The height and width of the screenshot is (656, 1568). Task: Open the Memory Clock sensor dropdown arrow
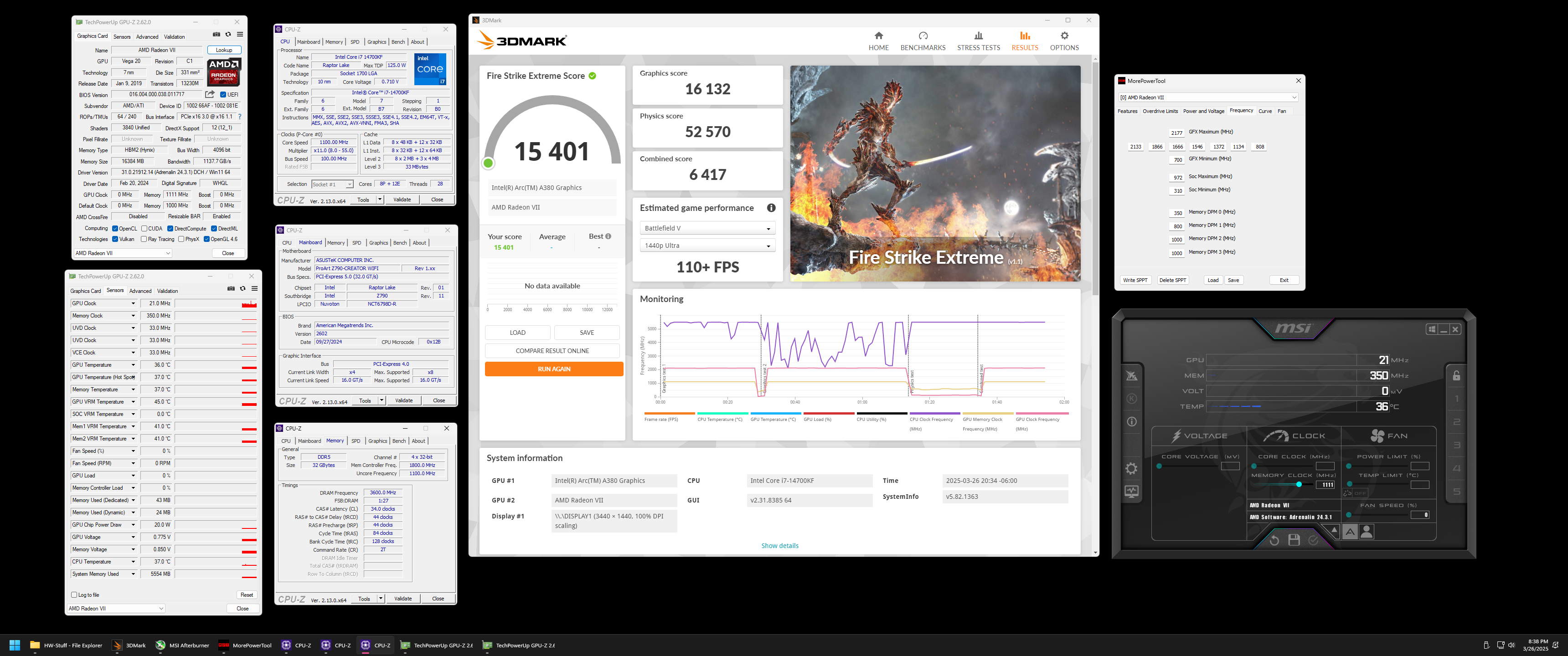pyautogui.click(x=133, y=316)
